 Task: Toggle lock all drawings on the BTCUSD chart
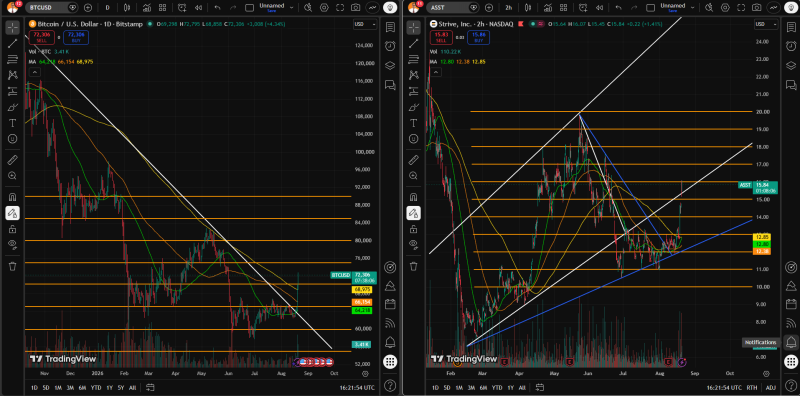[x=13, y=229]
